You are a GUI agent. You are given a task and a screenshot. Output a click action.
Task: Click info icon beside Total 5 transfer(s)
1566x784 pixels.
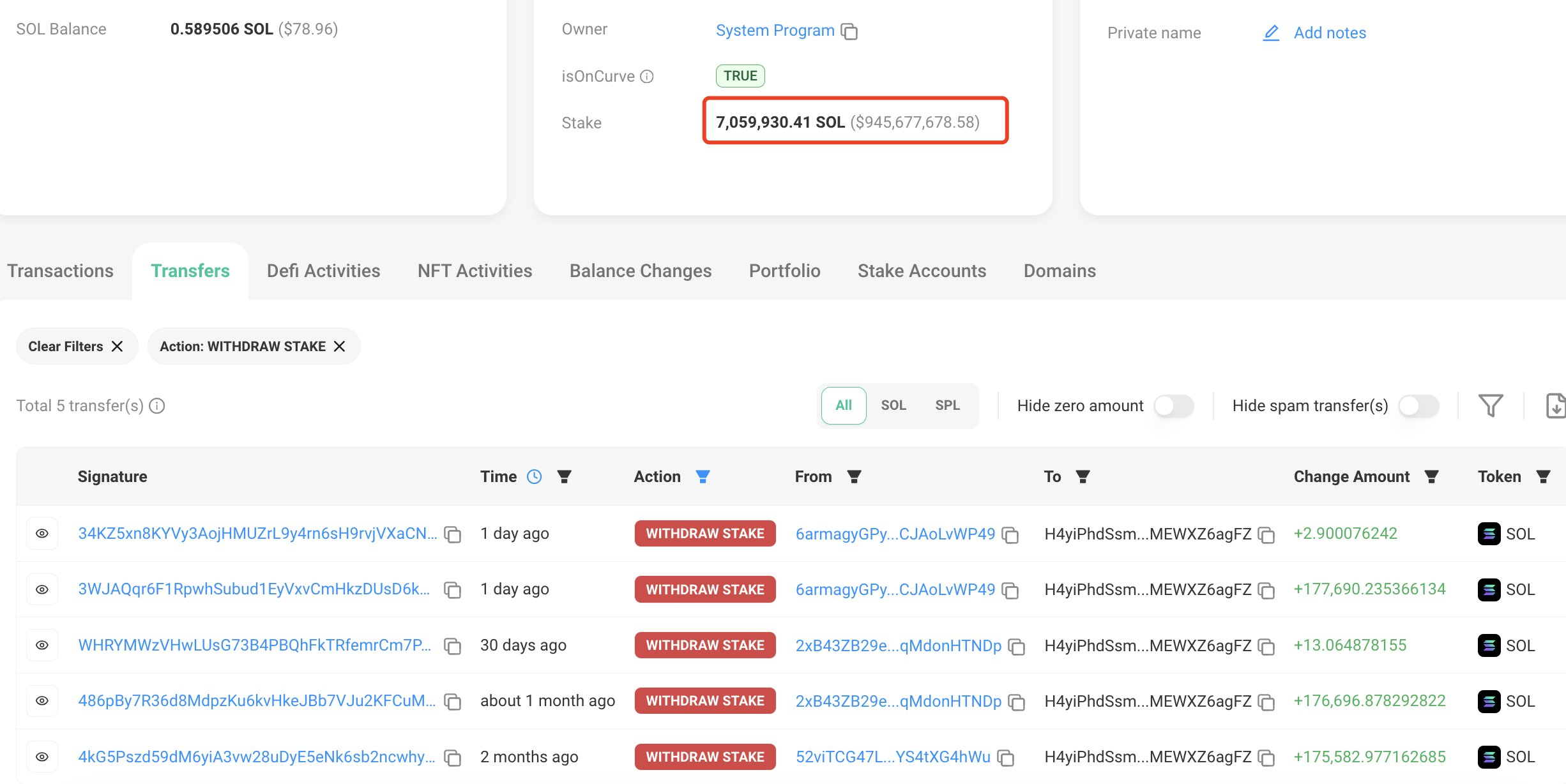157,406
